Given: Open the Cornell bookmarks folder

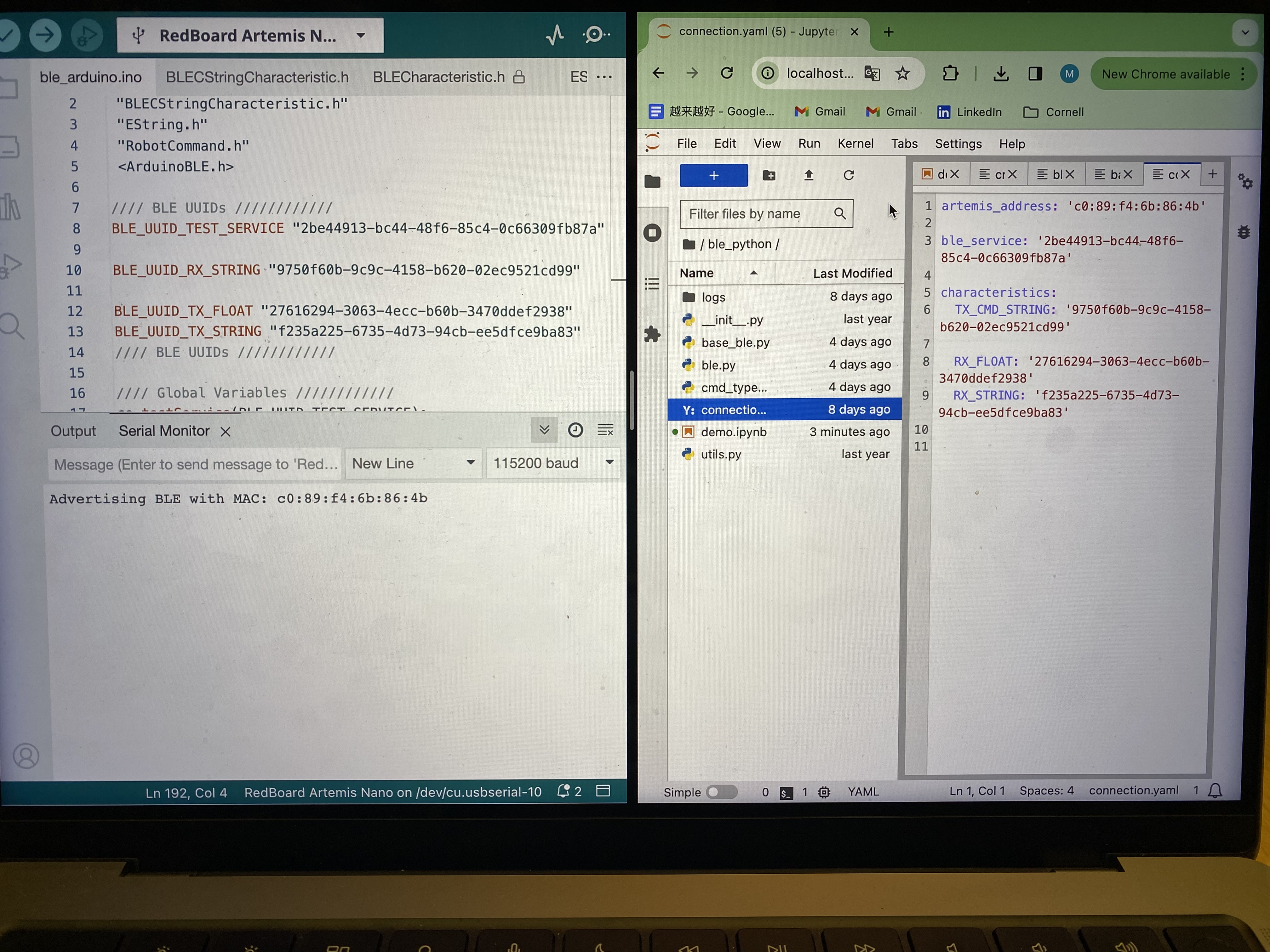Looking at the screenshot, I should (x=1054, y=112).
